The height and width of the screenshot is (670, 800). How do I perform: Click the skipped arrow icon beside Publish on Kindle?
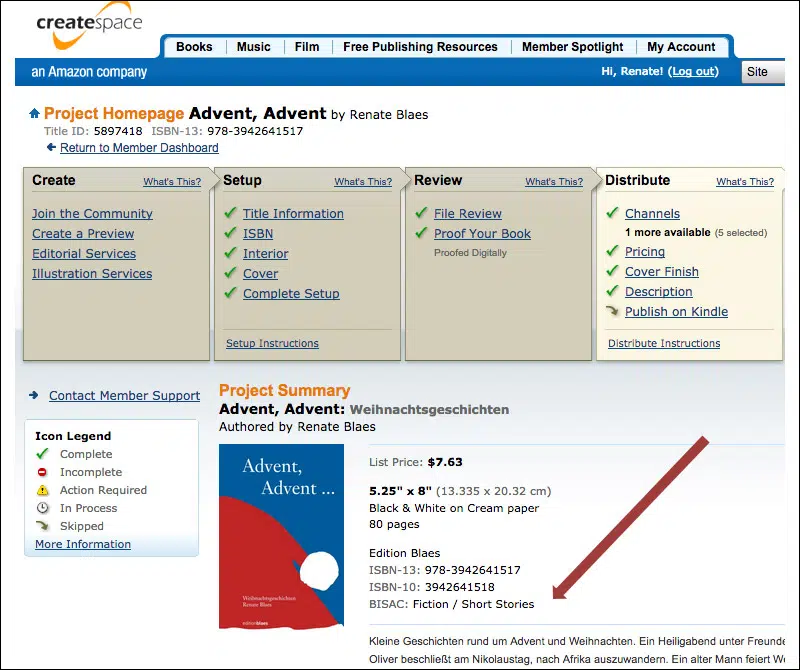click(612, 310)
